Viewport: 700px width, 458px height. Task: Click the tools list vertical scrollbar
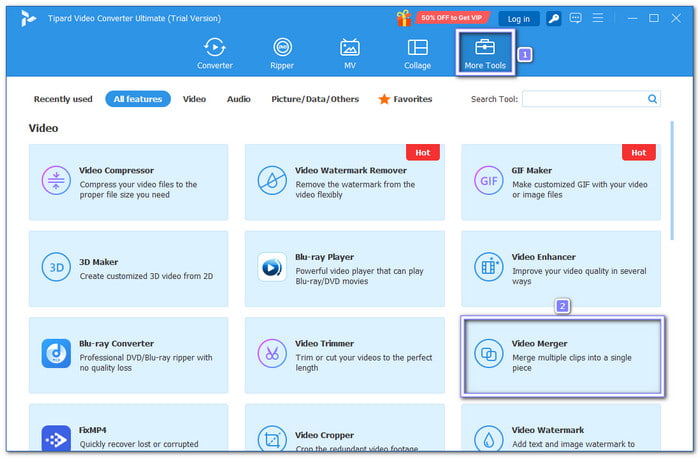672,181
